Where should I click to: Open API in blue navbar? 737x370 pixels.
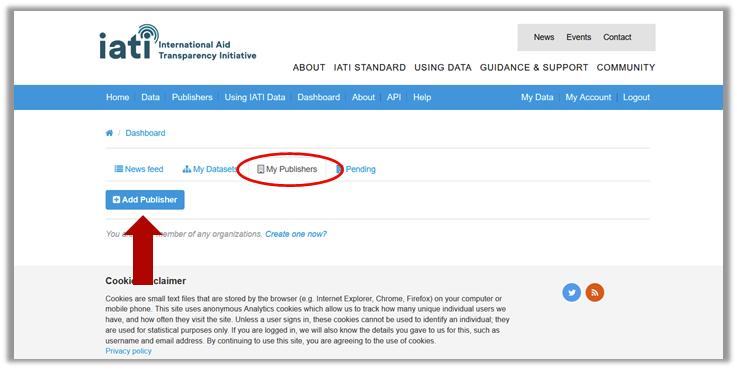tap(394, 97)
